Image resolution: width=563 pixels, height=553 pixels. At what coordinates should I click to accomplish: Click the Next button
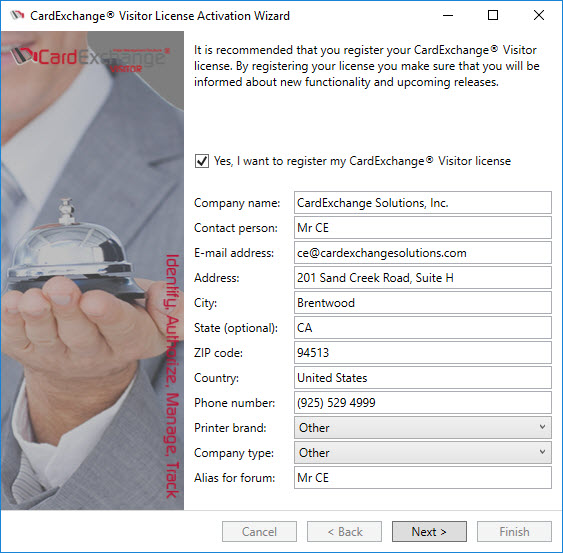[429, 531]
